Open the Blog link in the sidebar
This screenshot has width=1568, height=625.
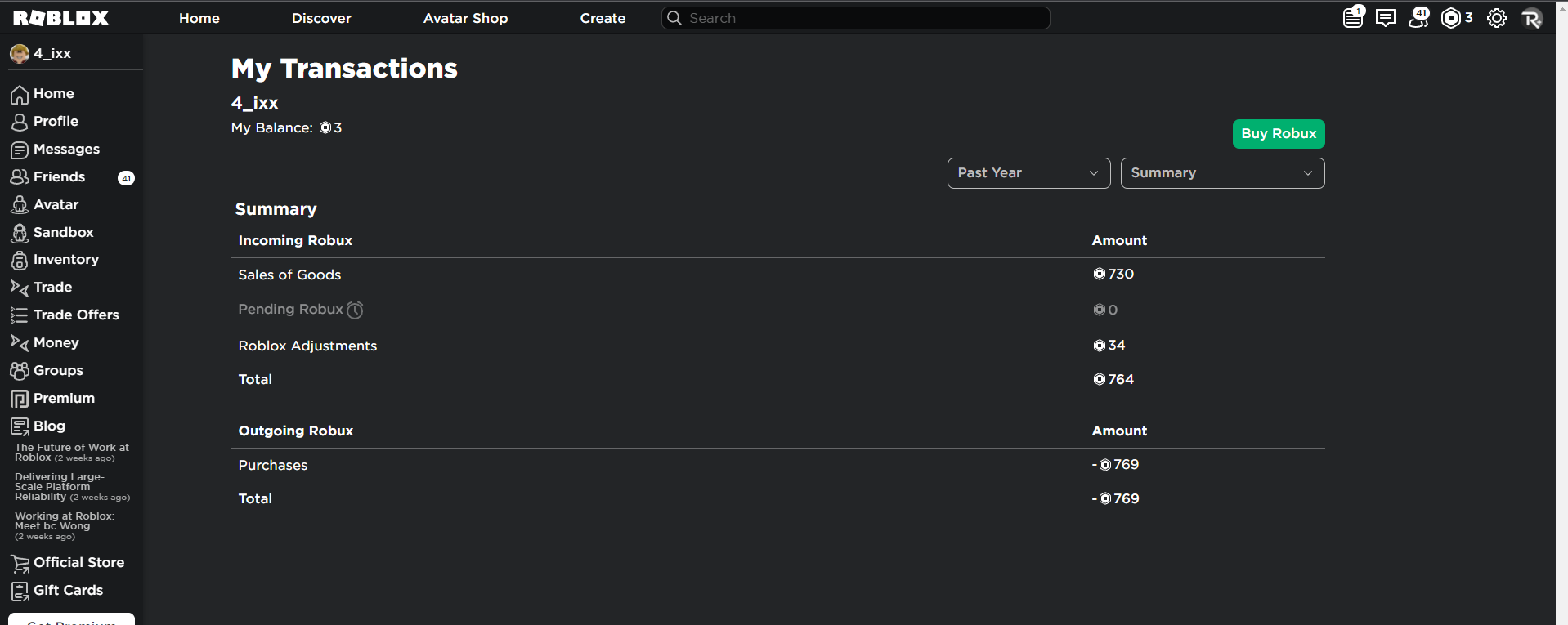coord(49,426)
